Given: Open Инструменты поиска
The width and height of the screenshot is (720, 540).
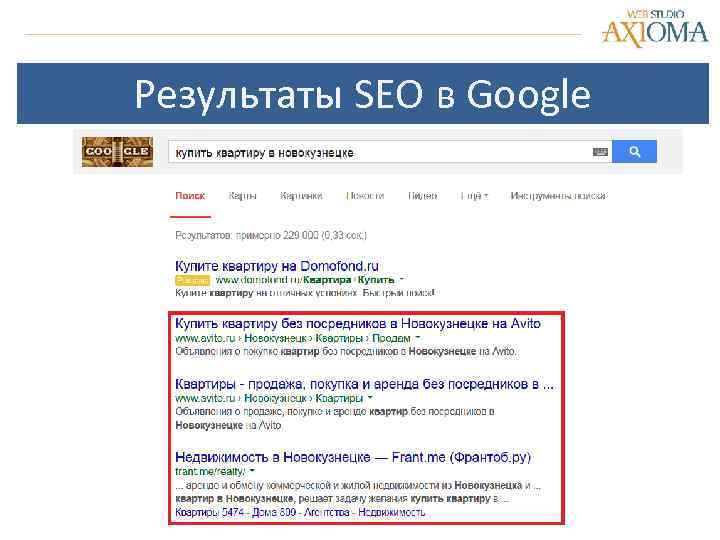Looking at the screenshot, I should tap(558, 196).
